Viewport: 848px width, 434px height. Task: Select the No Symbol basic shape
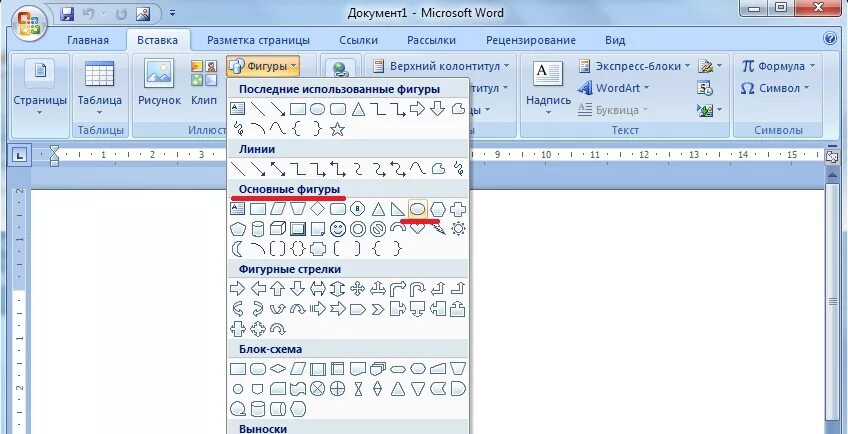[377, 229]
